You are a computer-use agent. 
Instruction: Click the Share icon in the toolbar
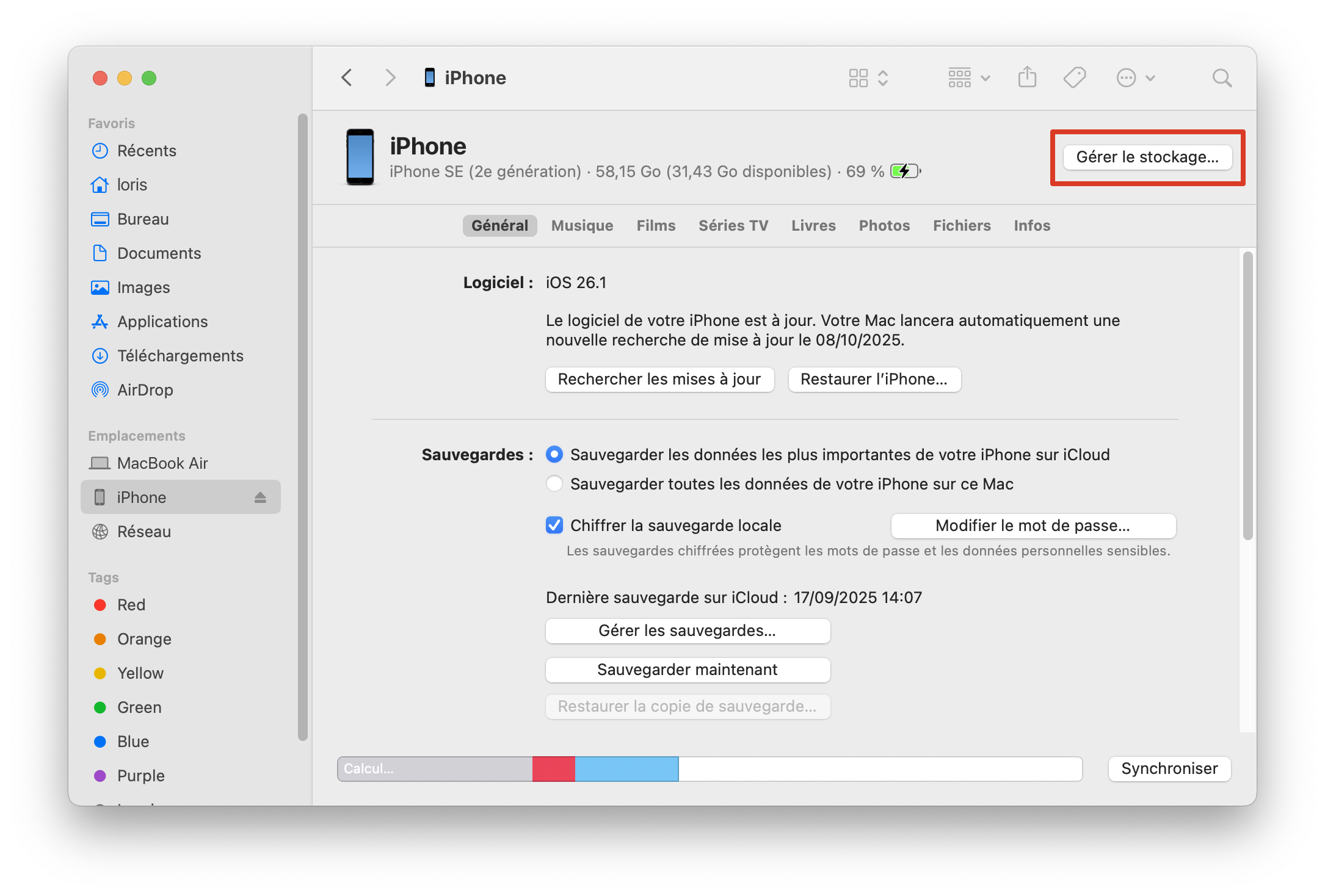pyautogui.click(x=1027, y=78)
